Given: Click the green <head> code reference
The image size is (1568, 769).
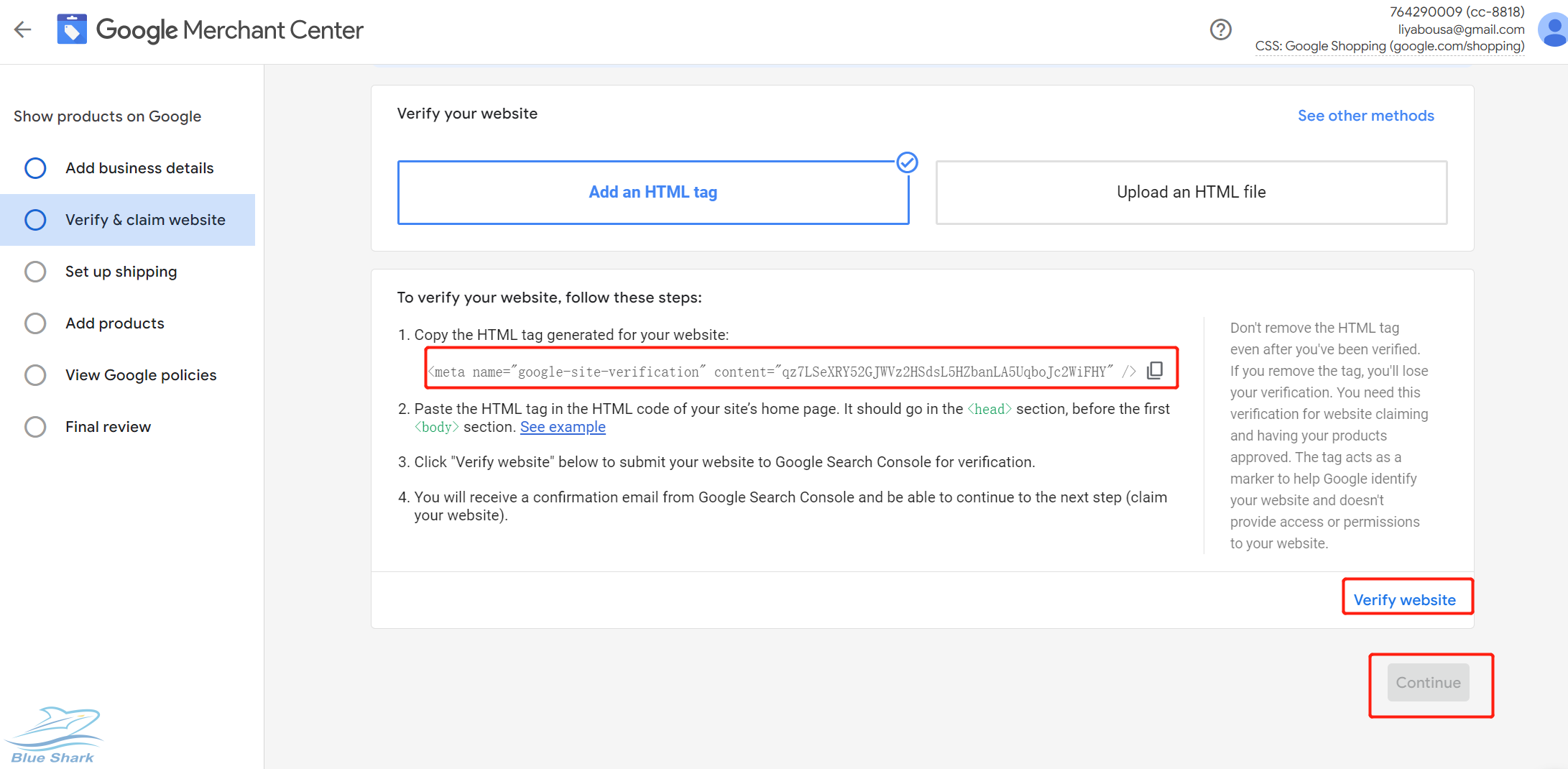Looking at the screenshot, I should point(990,409).
